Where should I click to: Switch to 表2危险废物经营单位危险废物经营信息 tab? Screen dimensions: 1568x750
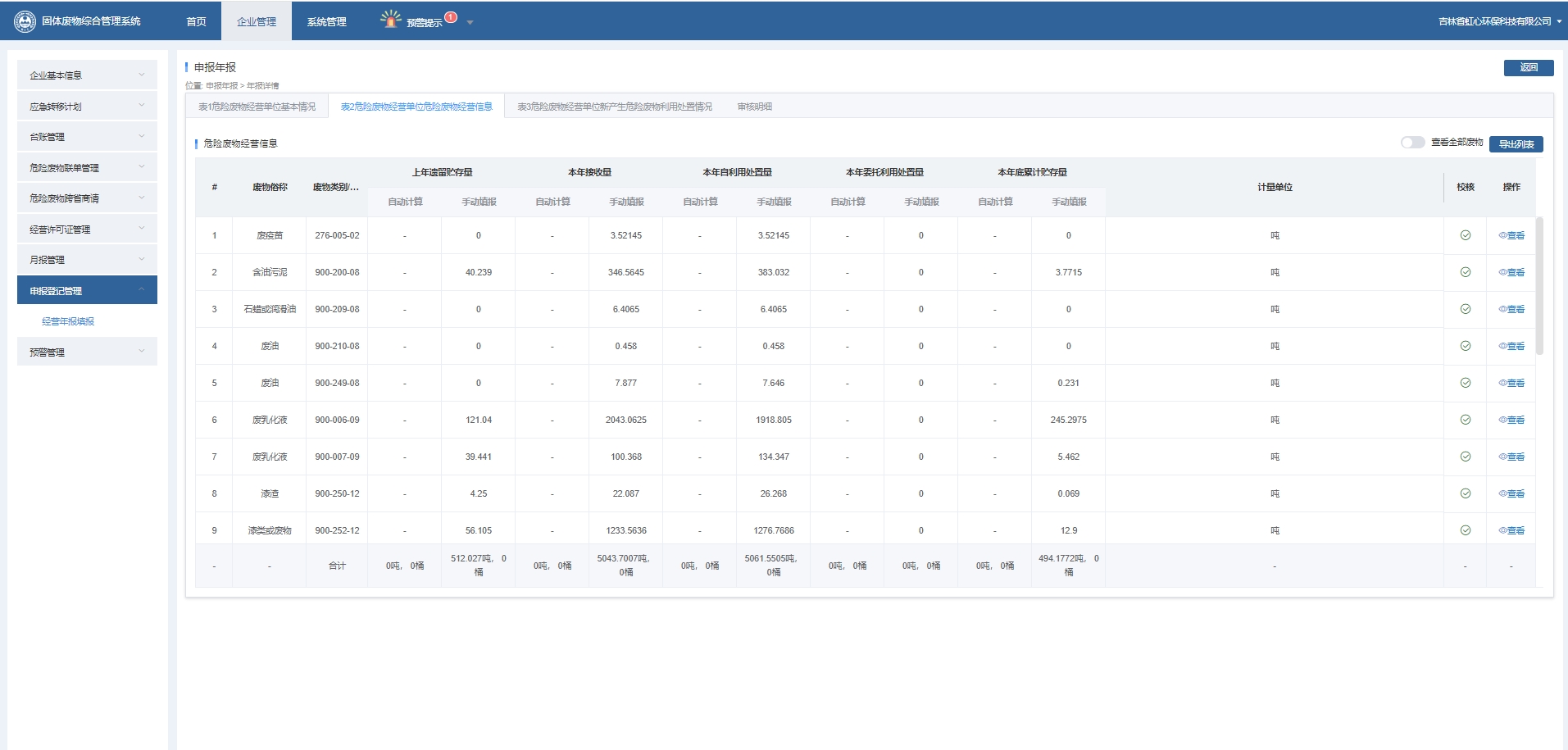tap(416, 107)
